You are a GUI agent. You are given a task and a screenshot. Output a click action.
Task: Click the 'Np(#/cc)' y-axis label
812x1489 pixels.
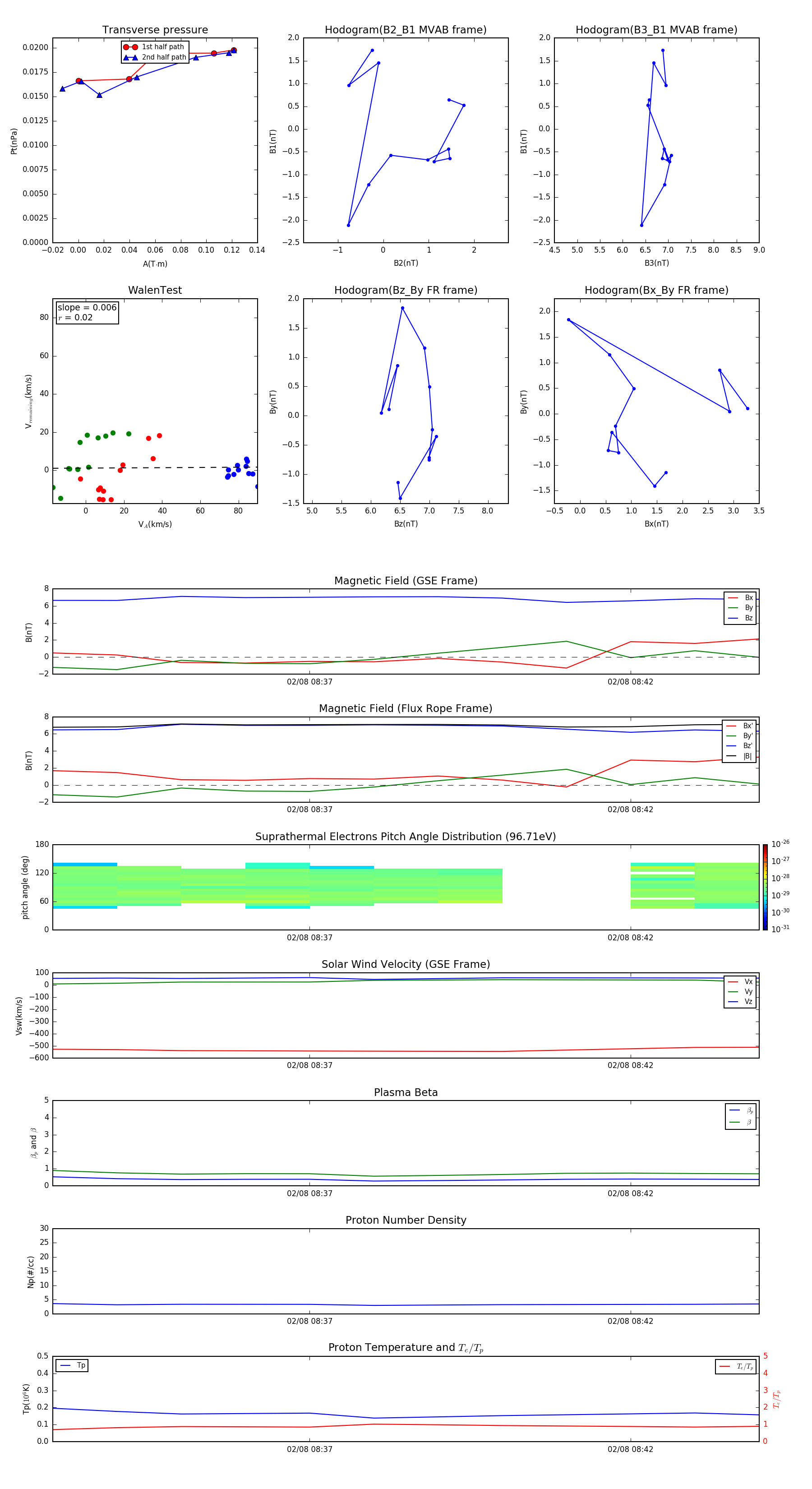[x=31, y=1272]
